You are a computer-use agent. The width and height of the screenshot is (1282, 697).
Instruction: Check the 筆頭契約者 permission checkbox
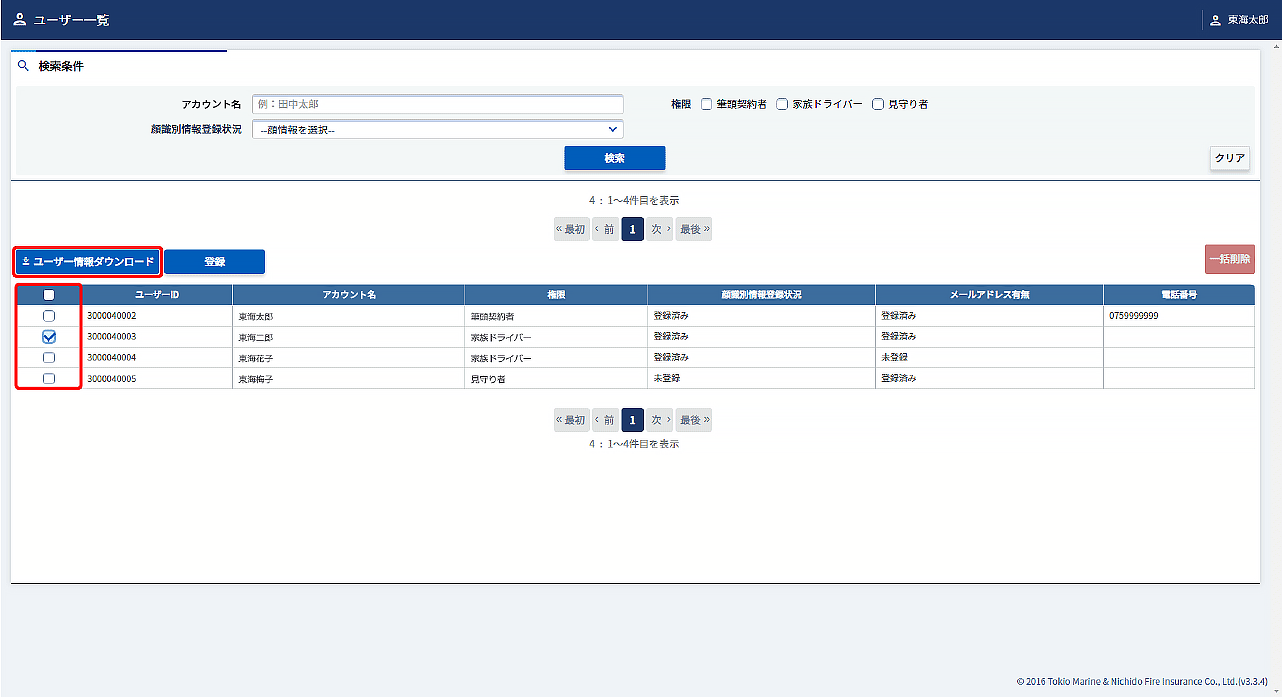coord(706,104)
